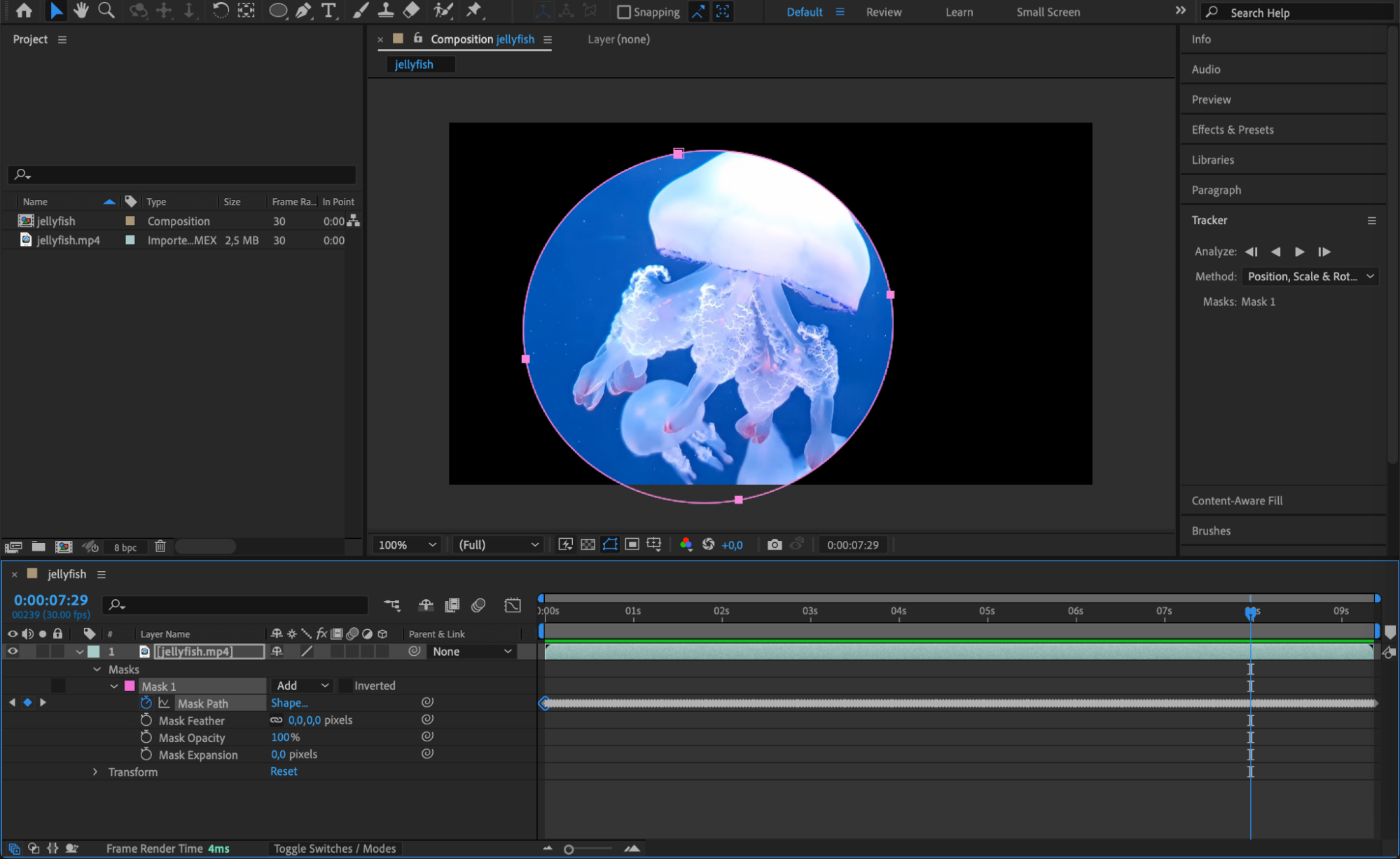Select the Puppet Pin tool
The height and width of the screenshot is (859, 1400).
coord(474,11)
